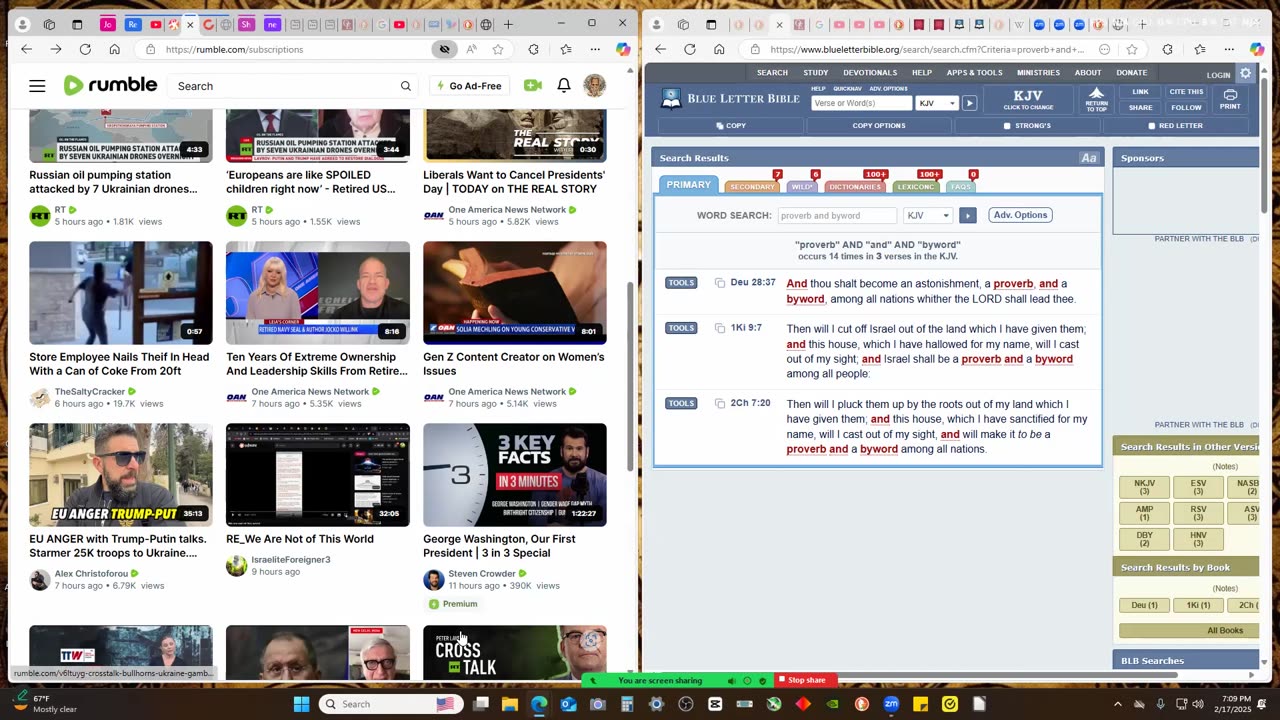Screen dimensions: 1280x720
Task: Open Blue Letter Bible settings gear
Action: click(1246, 74)
